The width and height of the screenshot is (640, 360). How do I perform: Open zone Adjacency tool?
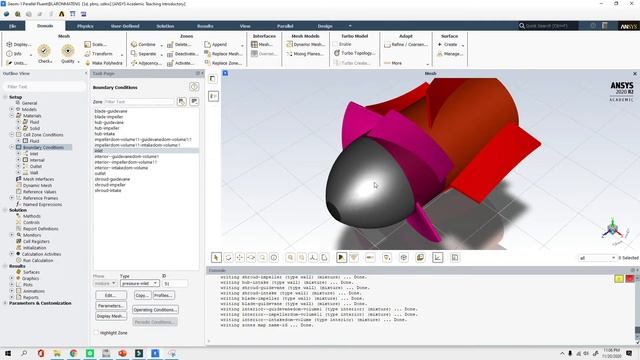point(146,63)
